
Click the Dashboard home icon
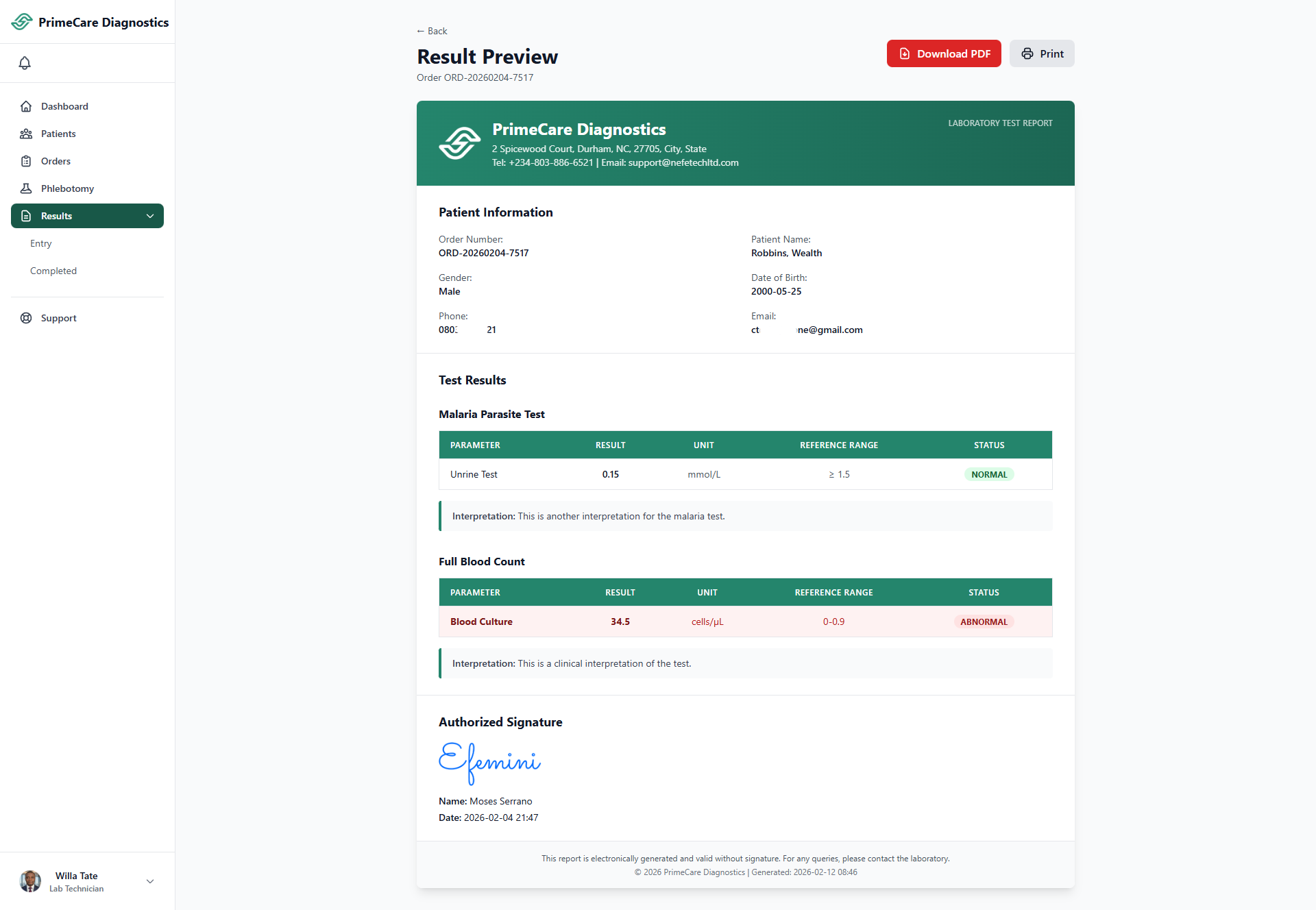[x=26, y=106]
